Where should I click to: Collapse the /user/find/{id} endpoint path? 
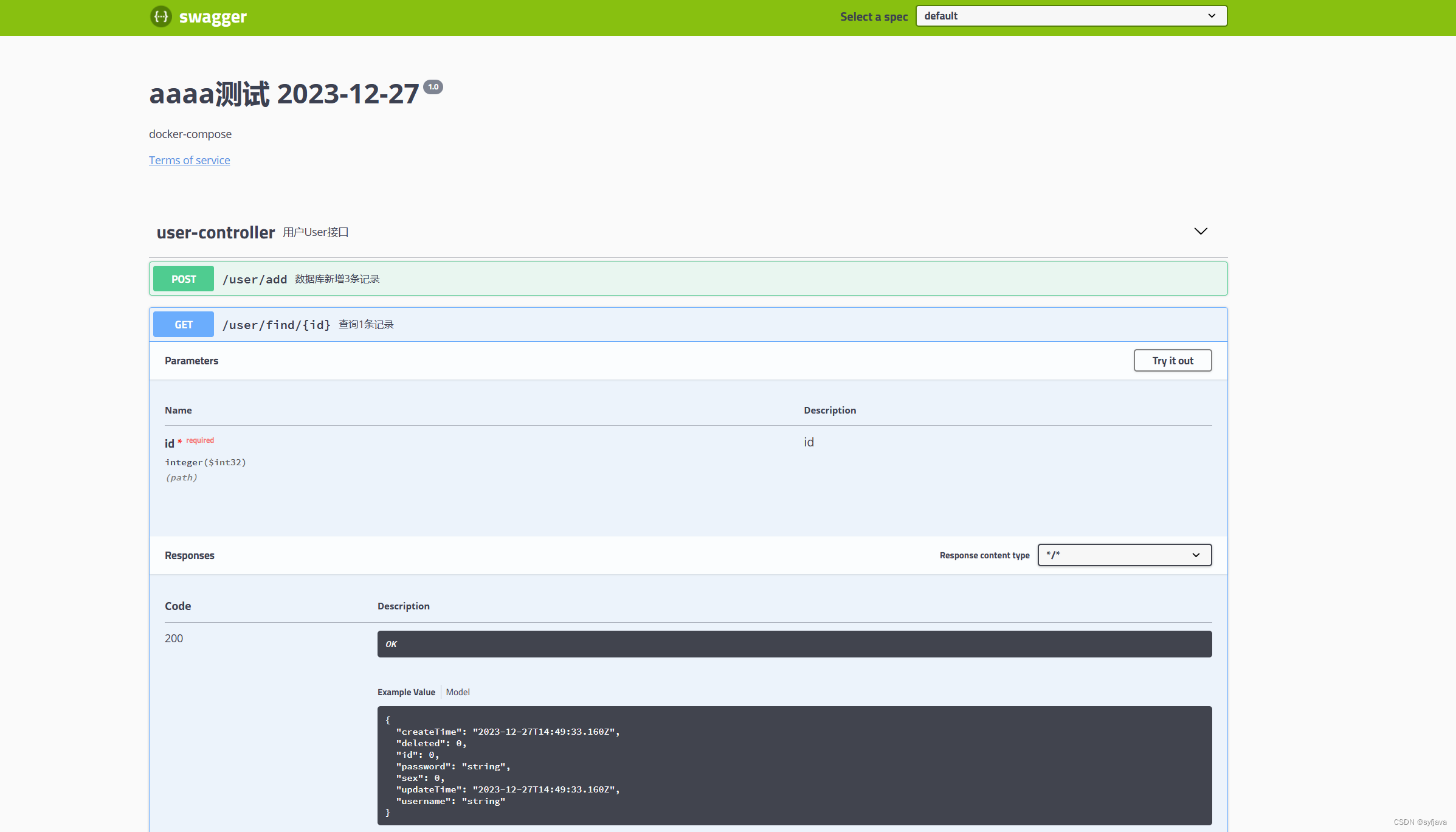(276, 325)
